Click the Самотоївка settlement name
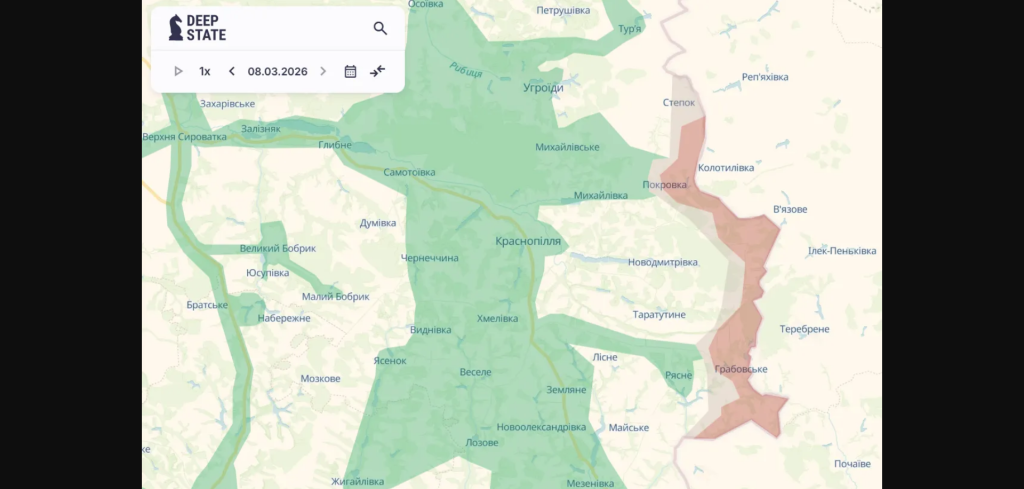Screen dimensions: 1024x489 pos(409,172)
